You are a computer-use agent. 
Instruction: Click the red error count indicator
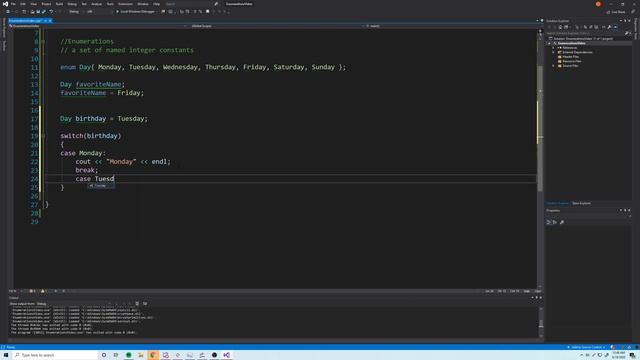pos(32,291)
